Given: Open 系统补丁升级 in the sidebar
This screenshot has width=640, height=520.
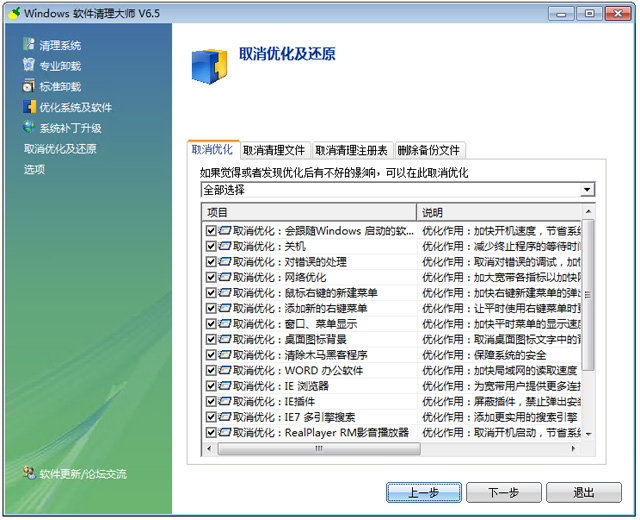Looking at the screenshot, I should point(70,128).
